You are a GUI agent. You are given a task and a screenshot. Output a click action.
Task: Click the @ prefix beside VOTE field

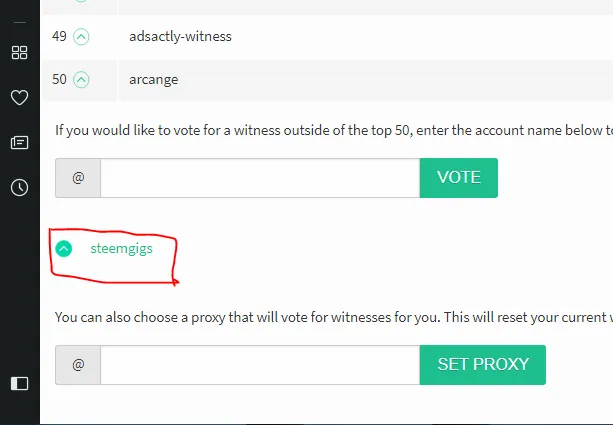(x=78, y=178)
